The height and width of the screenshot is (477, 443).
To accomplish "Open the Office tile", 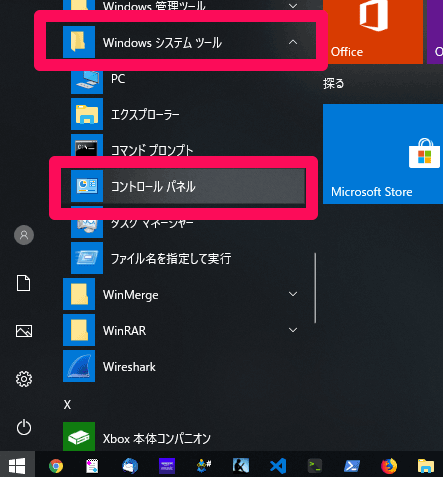I will [x=373, y=32].
